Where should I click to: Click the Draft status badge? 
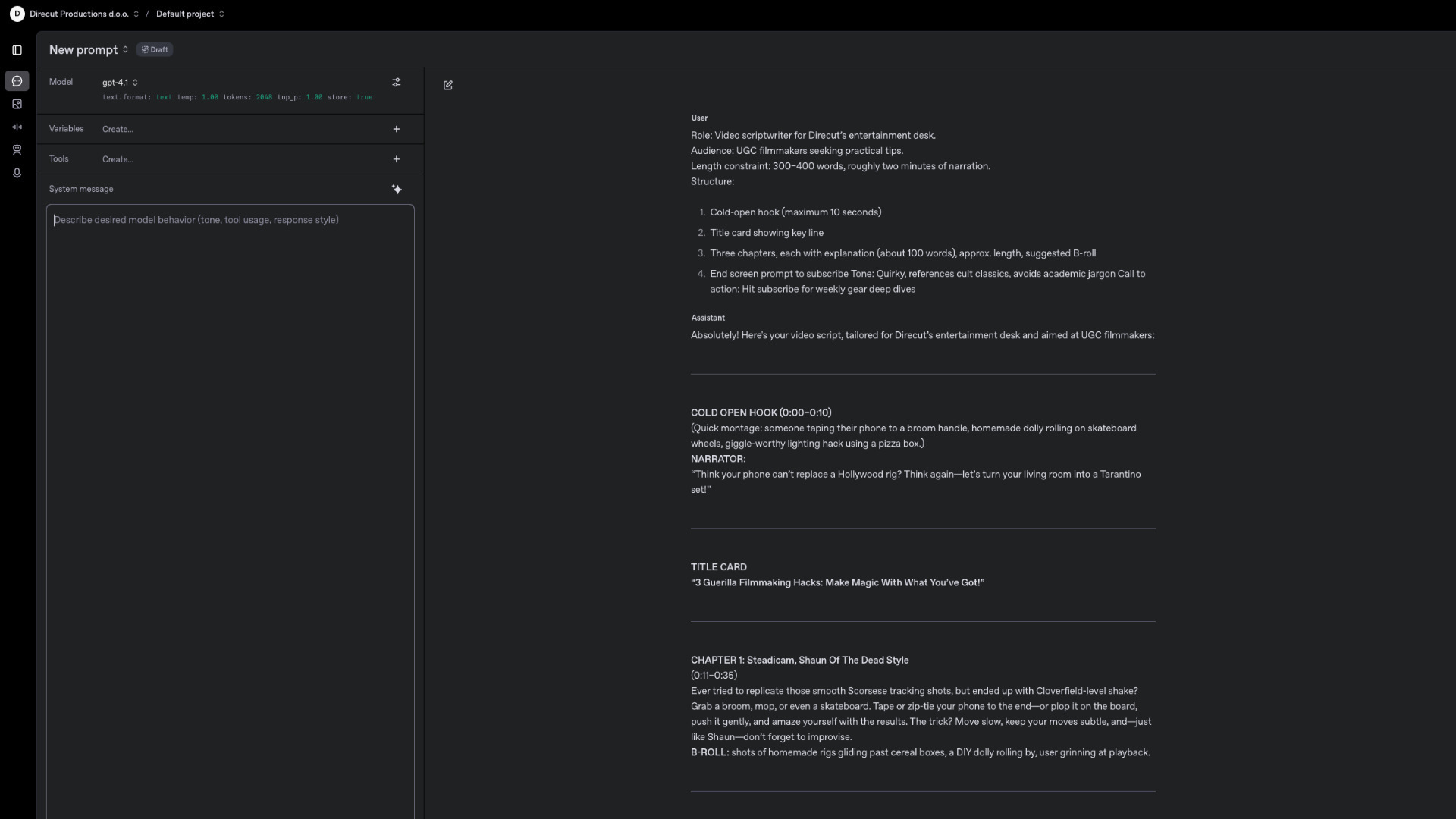[x=155, y=49]
